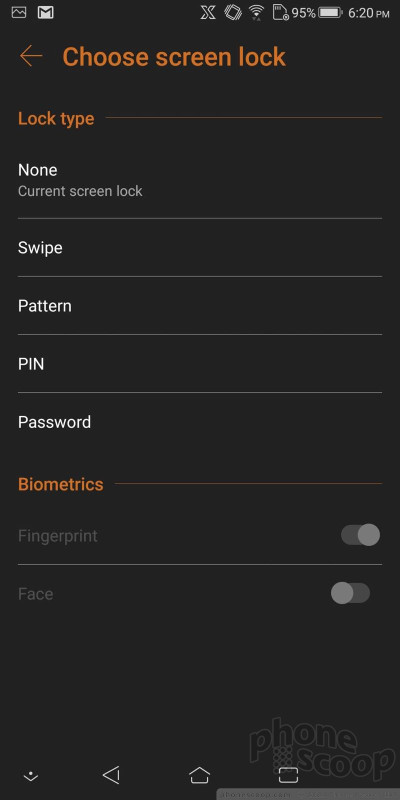Hide navigation bar with the down chevron

31,776
